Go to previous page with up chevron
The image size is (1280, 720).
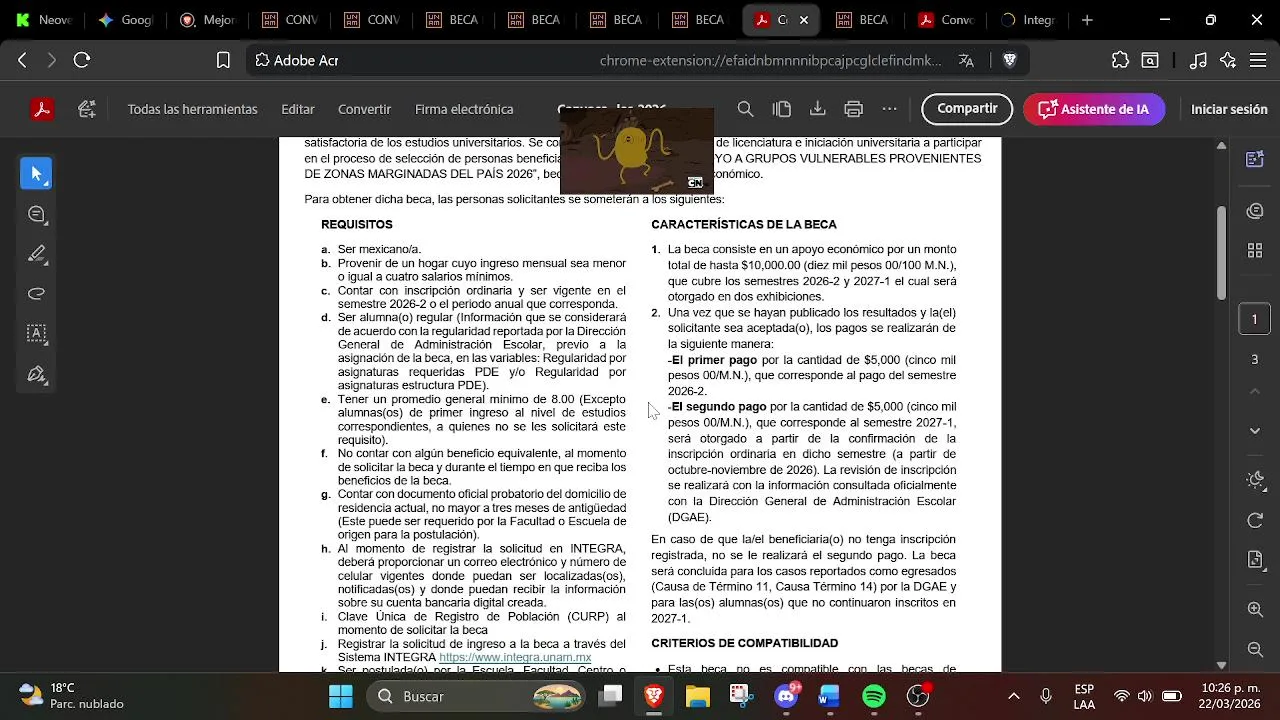1255,391
